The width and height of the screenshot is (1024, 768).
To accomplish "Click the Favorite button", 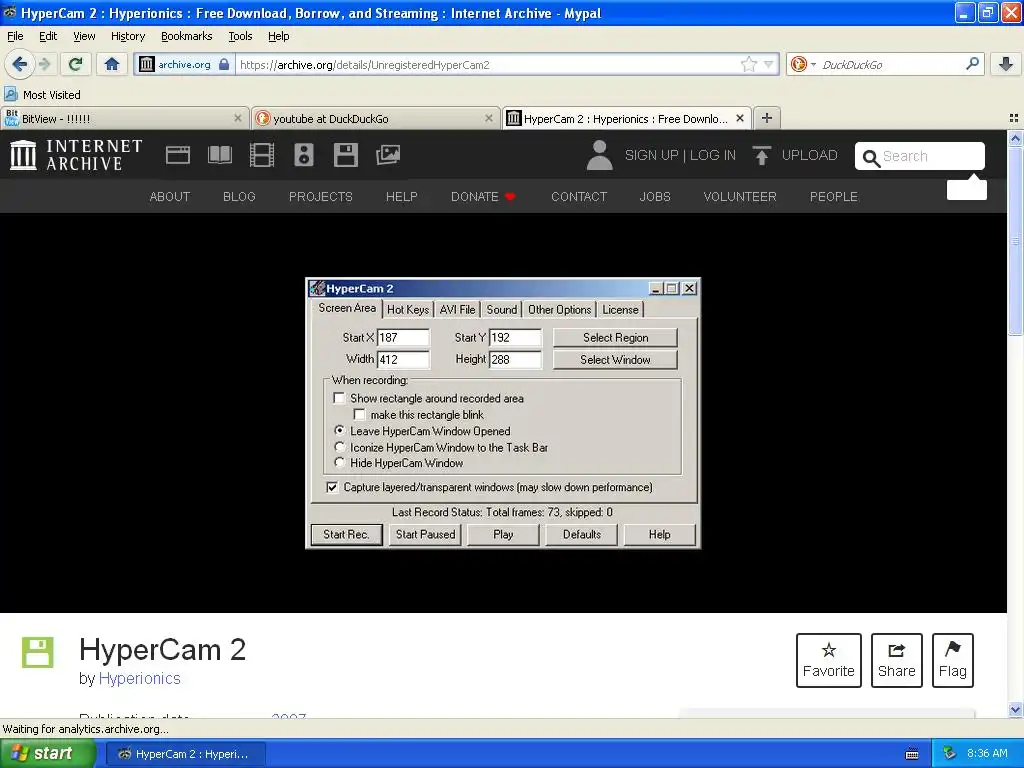I will click(829, 660).
